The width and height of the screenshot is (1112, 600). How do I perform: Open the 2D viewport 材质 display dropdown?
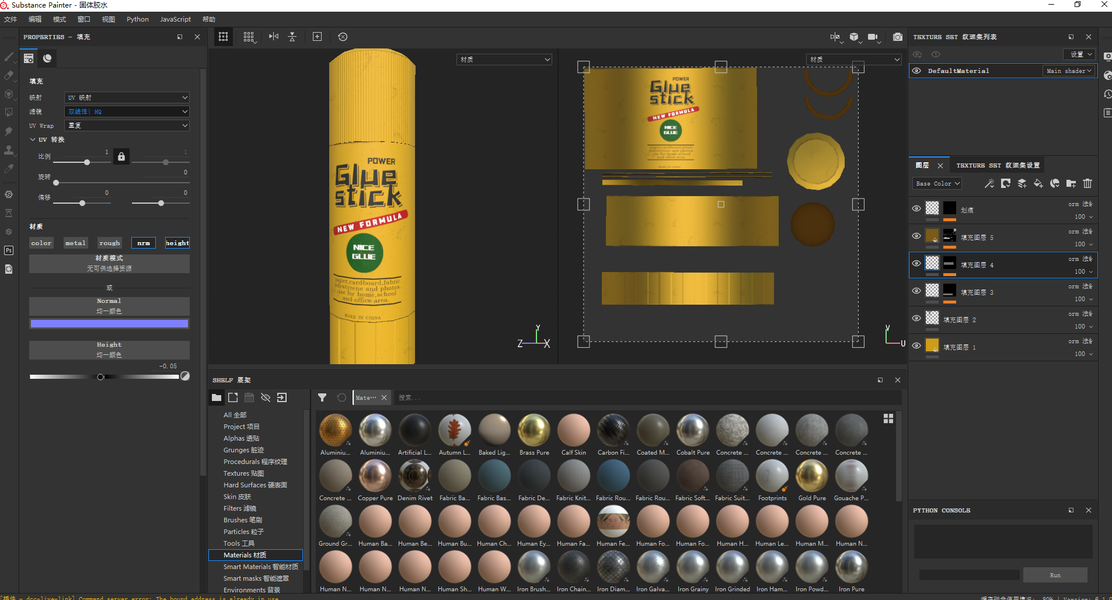[x=854, y=60]
